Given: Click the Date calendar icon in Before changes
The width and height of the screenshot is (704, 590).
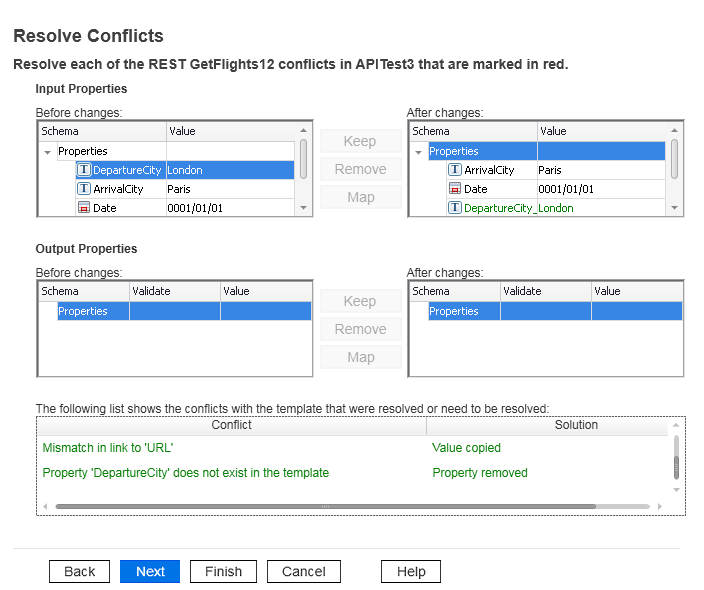Looking at the screenshot, I should (x=84, y=208).
